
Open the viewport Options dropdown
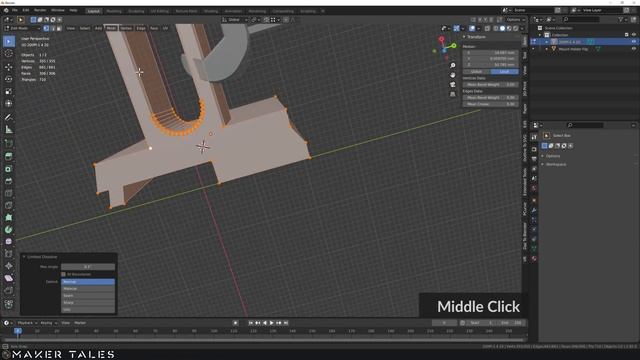point(516,20)
